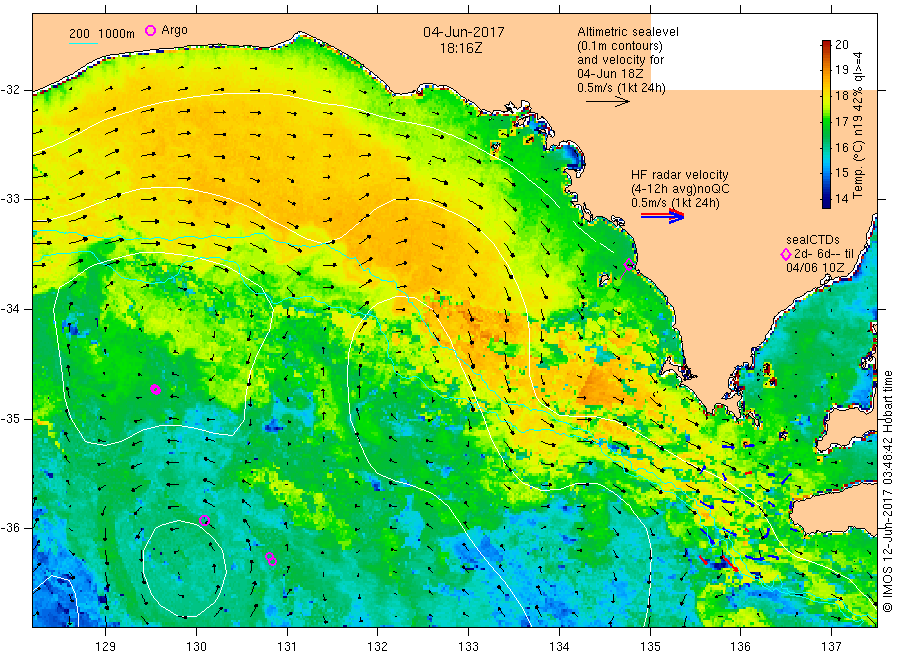Select the paired Argo float markers near 130.8°E, 36.3°S
900x660 pixels.
pos(271,559)
